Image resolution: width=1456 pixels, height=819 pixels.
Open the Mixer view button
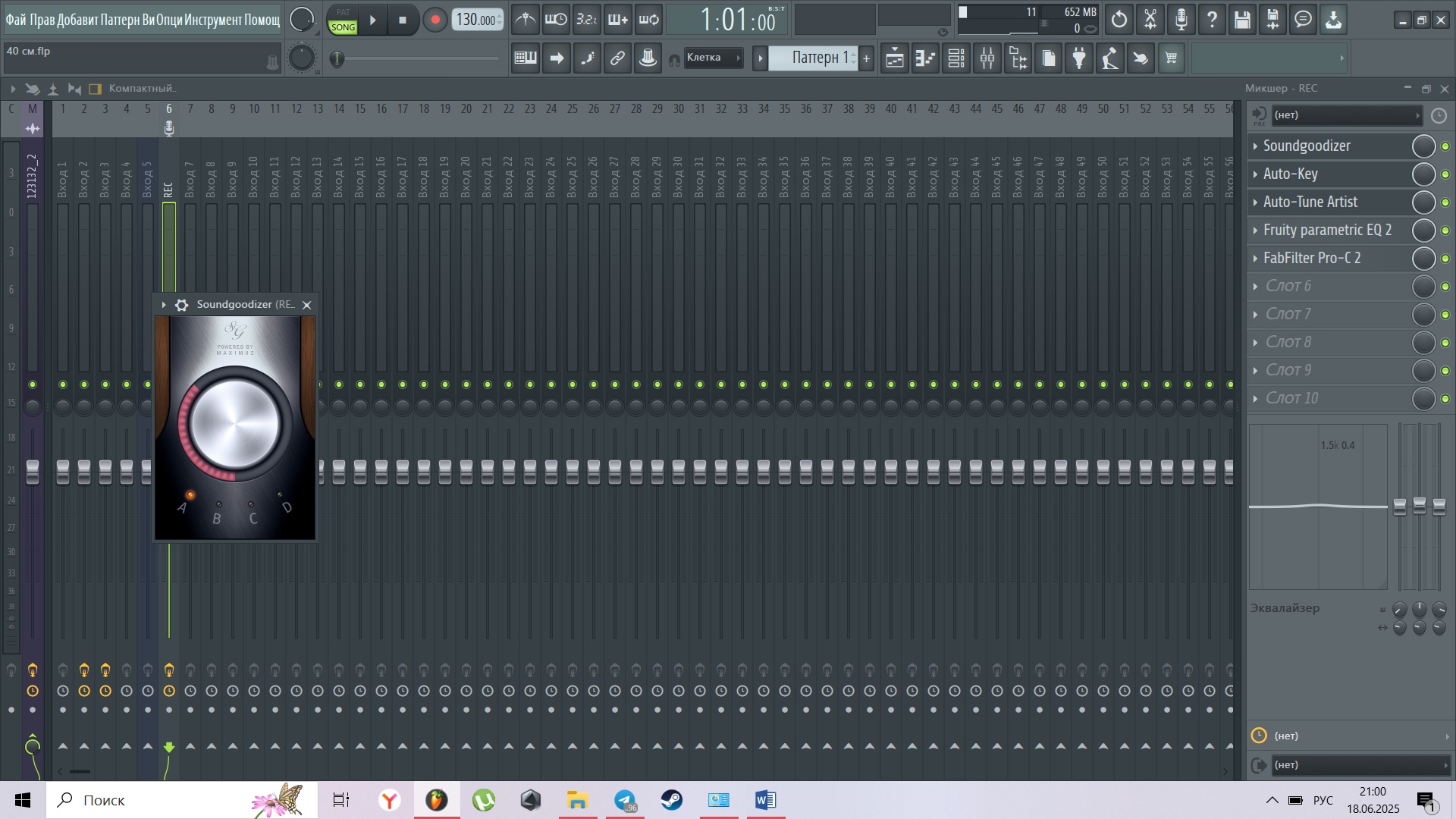987,58
